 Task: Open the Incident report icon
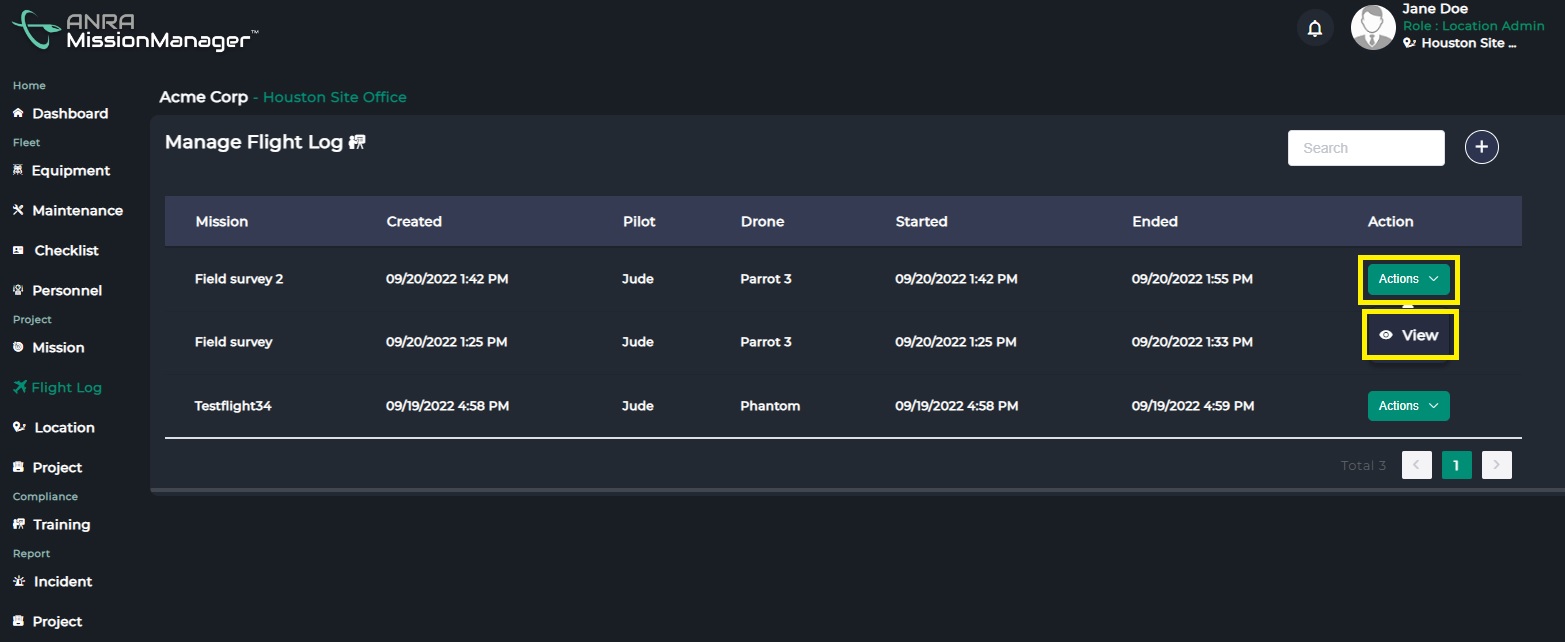coord(17,581)
